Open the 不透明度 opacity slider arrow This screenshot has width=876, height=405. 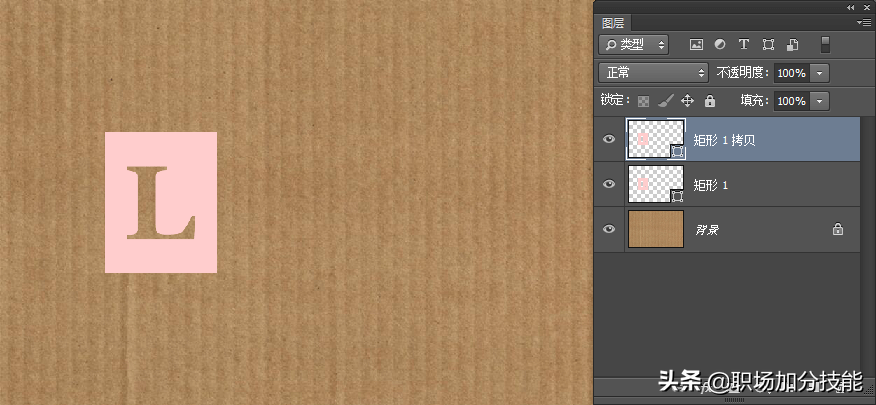pos(820,73)
